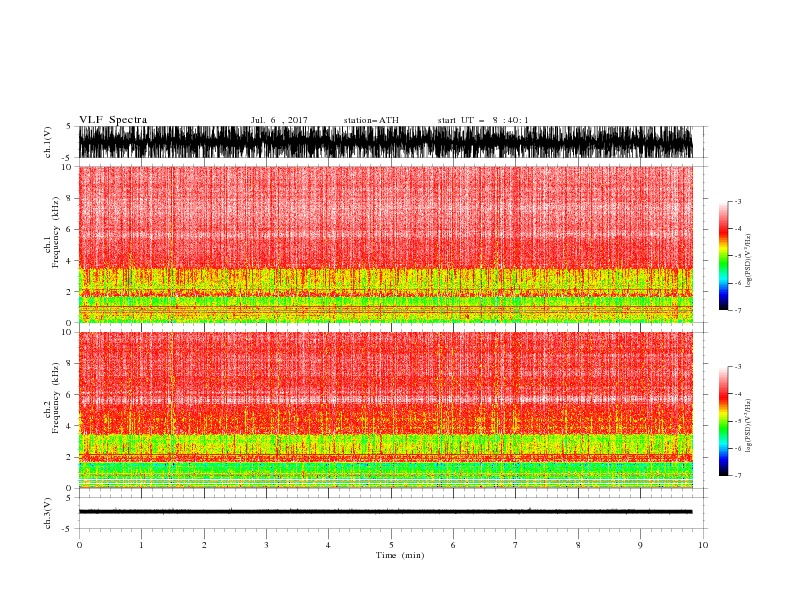Click the 'VLF Spectra' title text
The height and width of the screenshot is (612, 792).
(113, 120)
